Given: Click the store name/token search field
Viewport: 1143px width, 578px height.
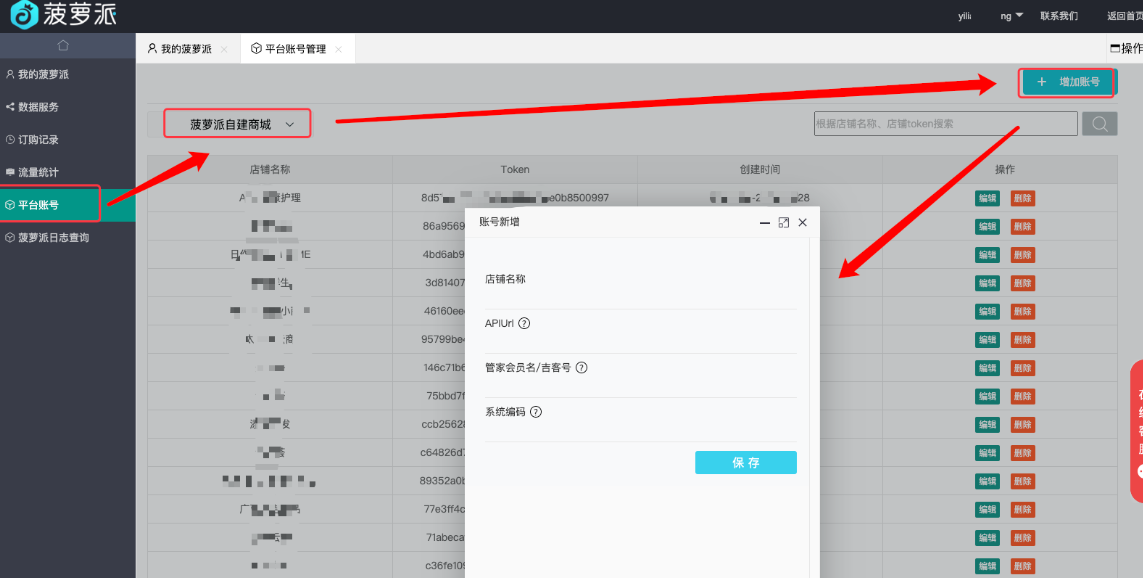Looking at the screenshot, I should click(x=944, y=124).
